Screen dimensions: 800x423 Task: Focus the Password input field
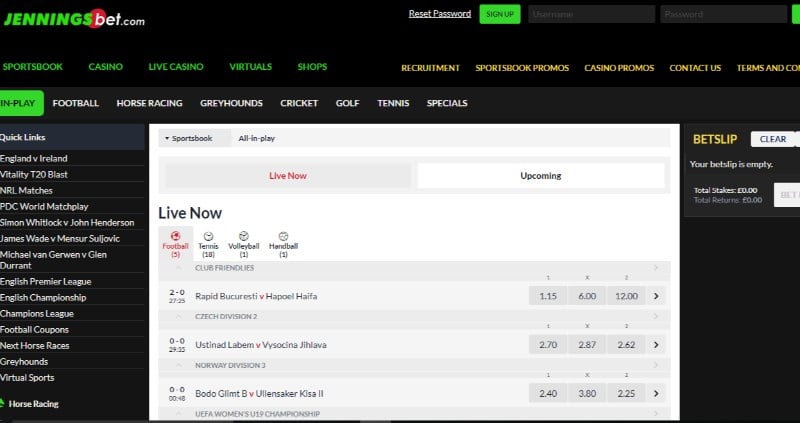[723, 14]
